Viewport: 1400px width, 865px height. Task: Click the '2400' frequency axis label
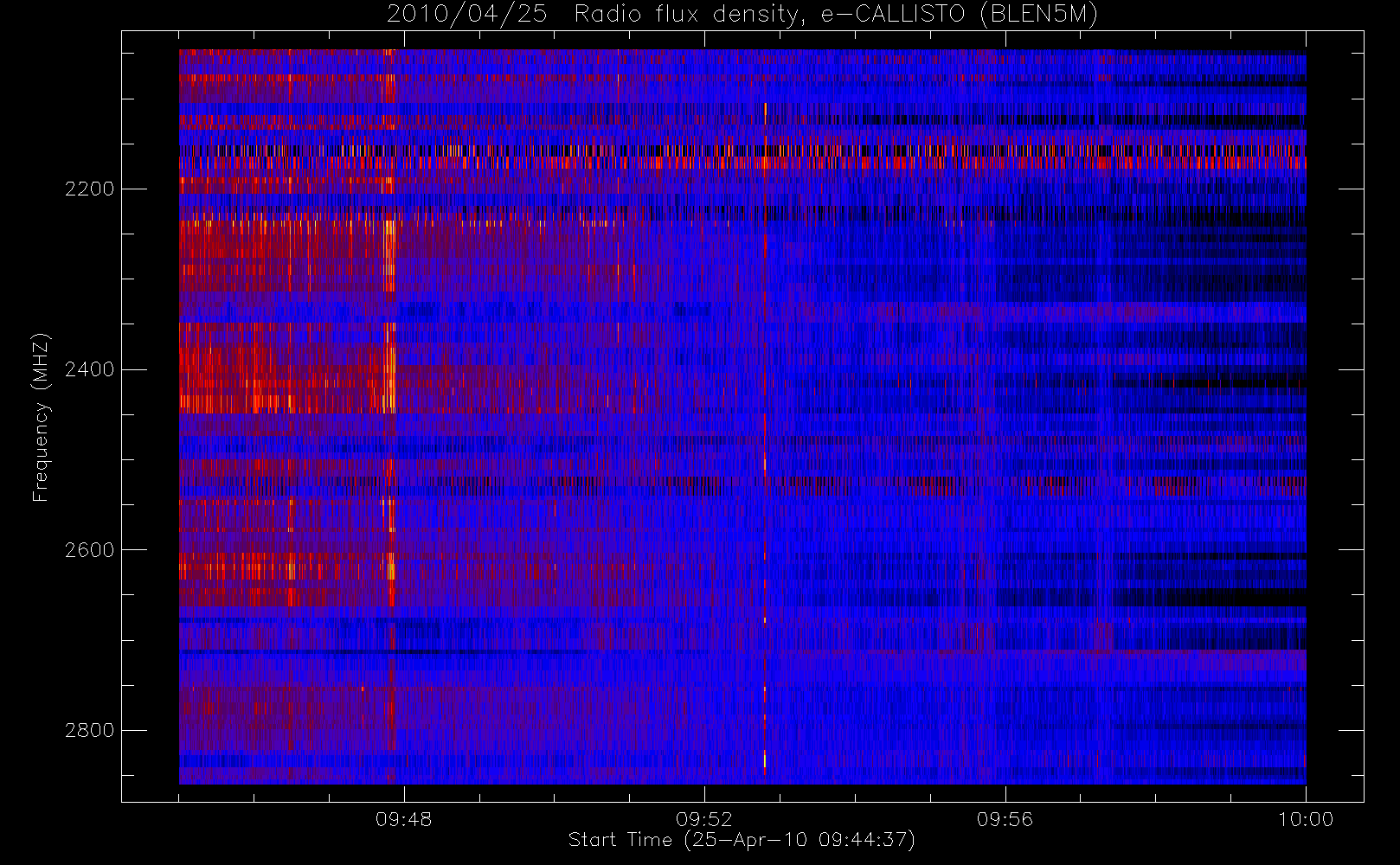[90, 370]
